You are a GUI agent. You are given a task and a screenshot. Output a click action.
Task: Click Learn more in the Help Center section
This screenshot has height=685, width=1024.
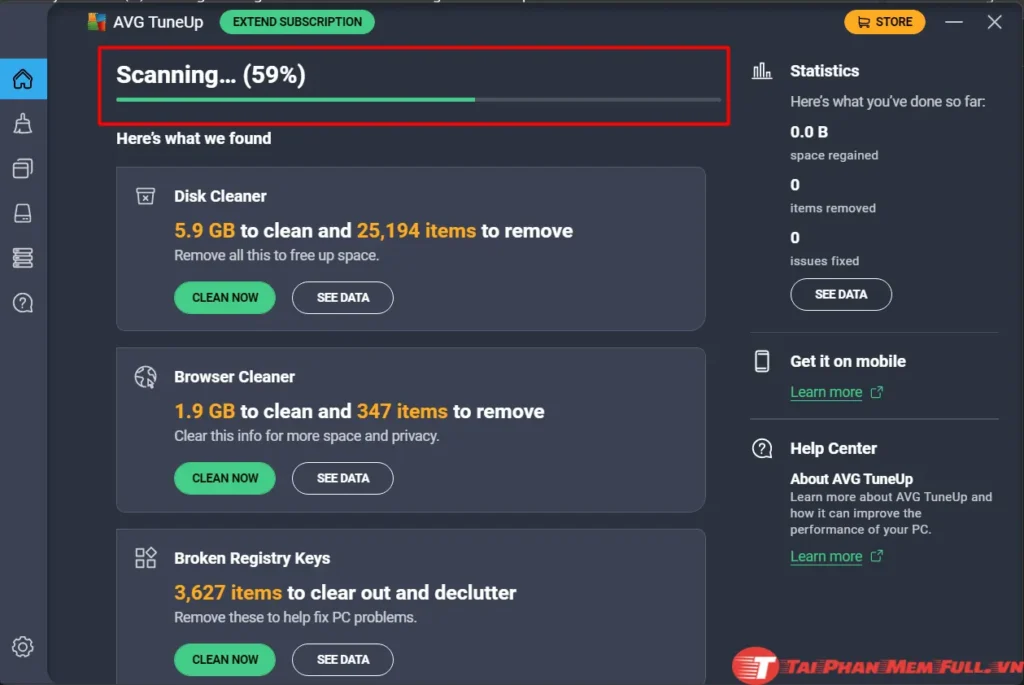click(827, 556)
